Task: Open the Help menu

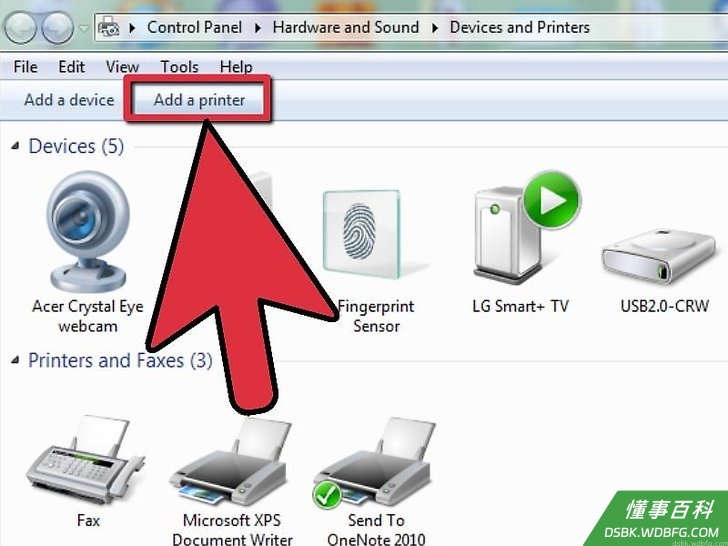Action: coord(236,67)
